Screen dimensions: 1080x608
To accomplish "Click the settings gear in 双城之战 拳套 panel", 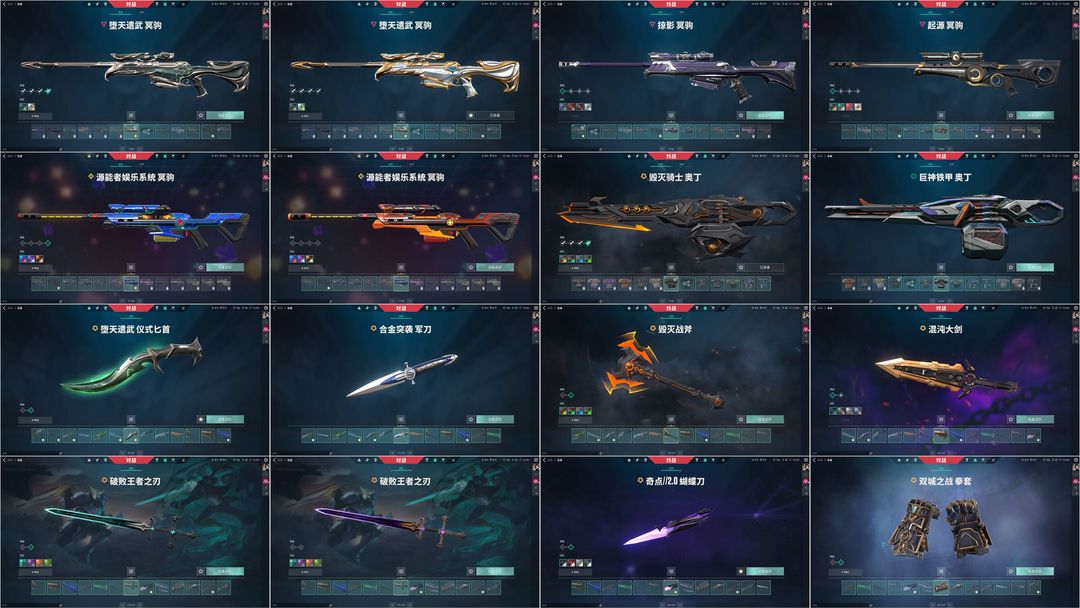I will [x=1076, y=460].
